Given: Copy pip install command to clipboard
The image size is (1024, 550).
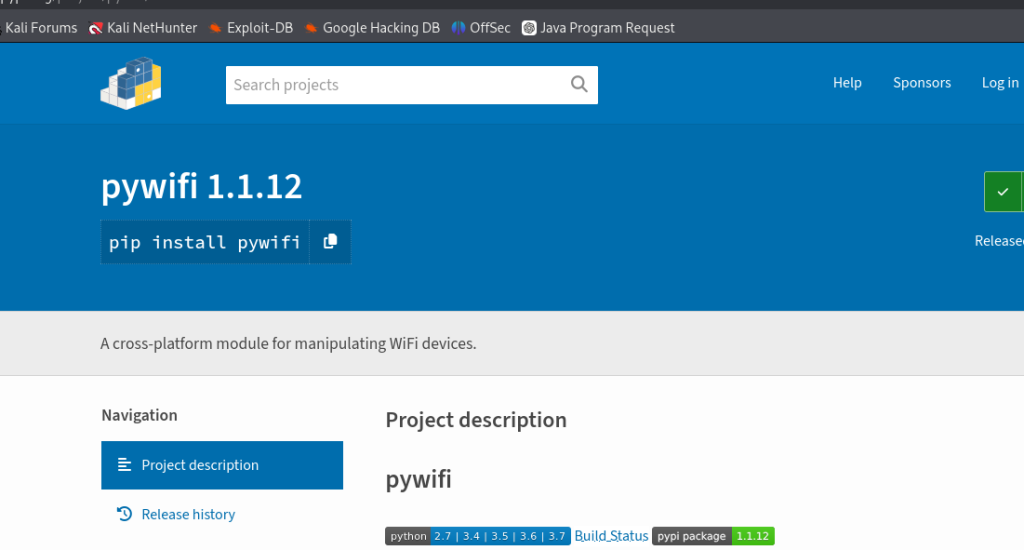Looking at the screenshot, I should (x=330, y=242).
